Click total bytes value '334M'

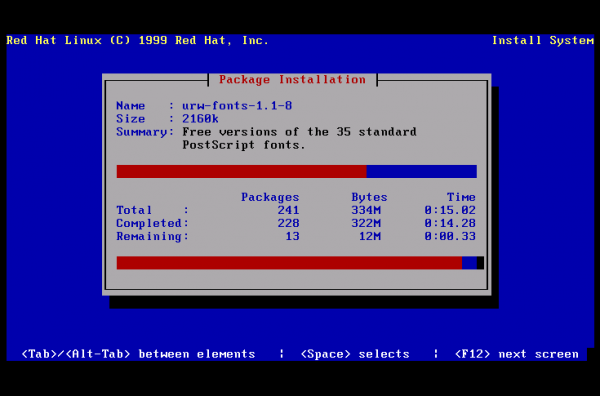click(x=366, y=210)
